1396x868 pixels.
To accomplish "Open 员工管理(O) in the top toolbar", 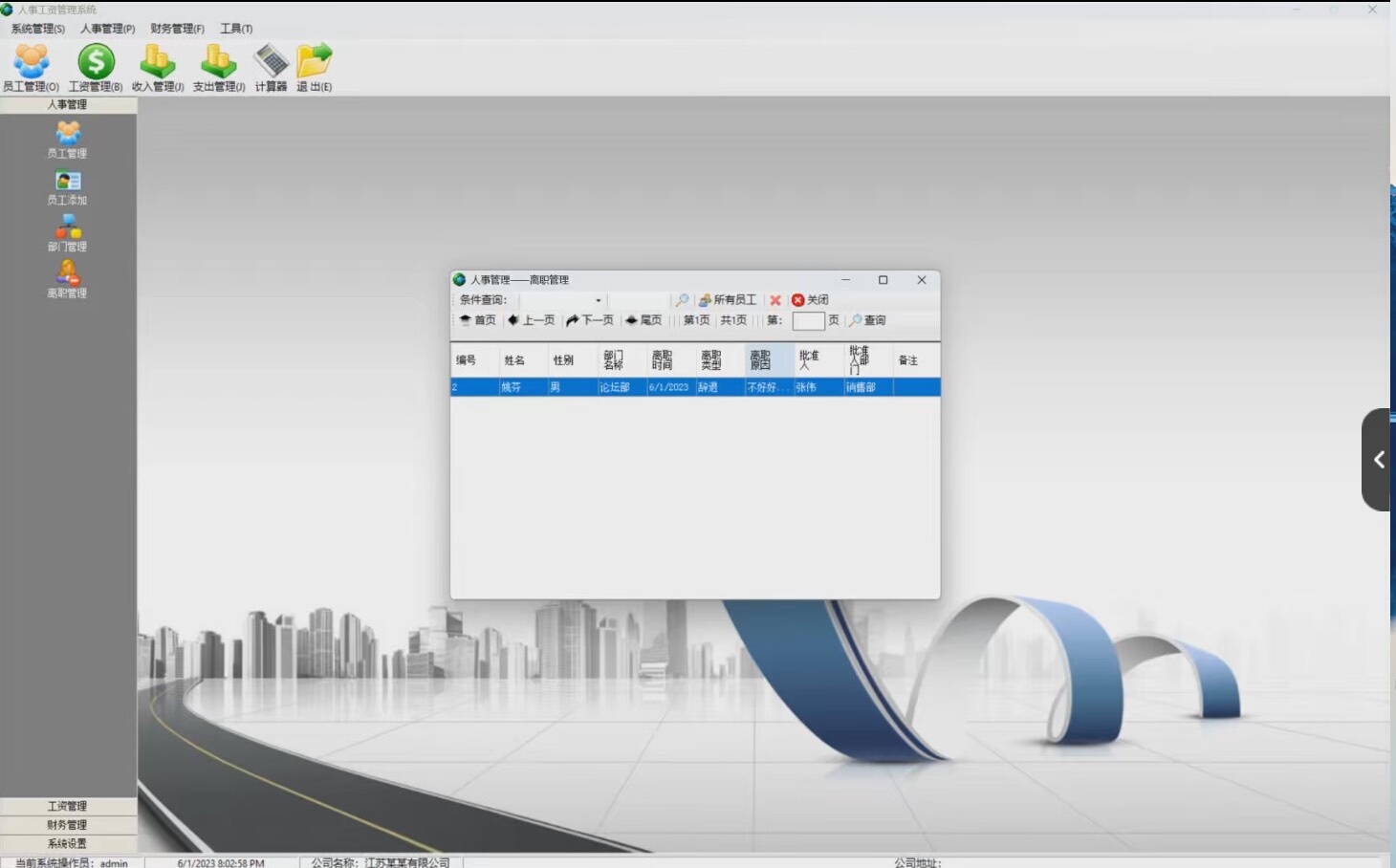I will click(31, 68).
